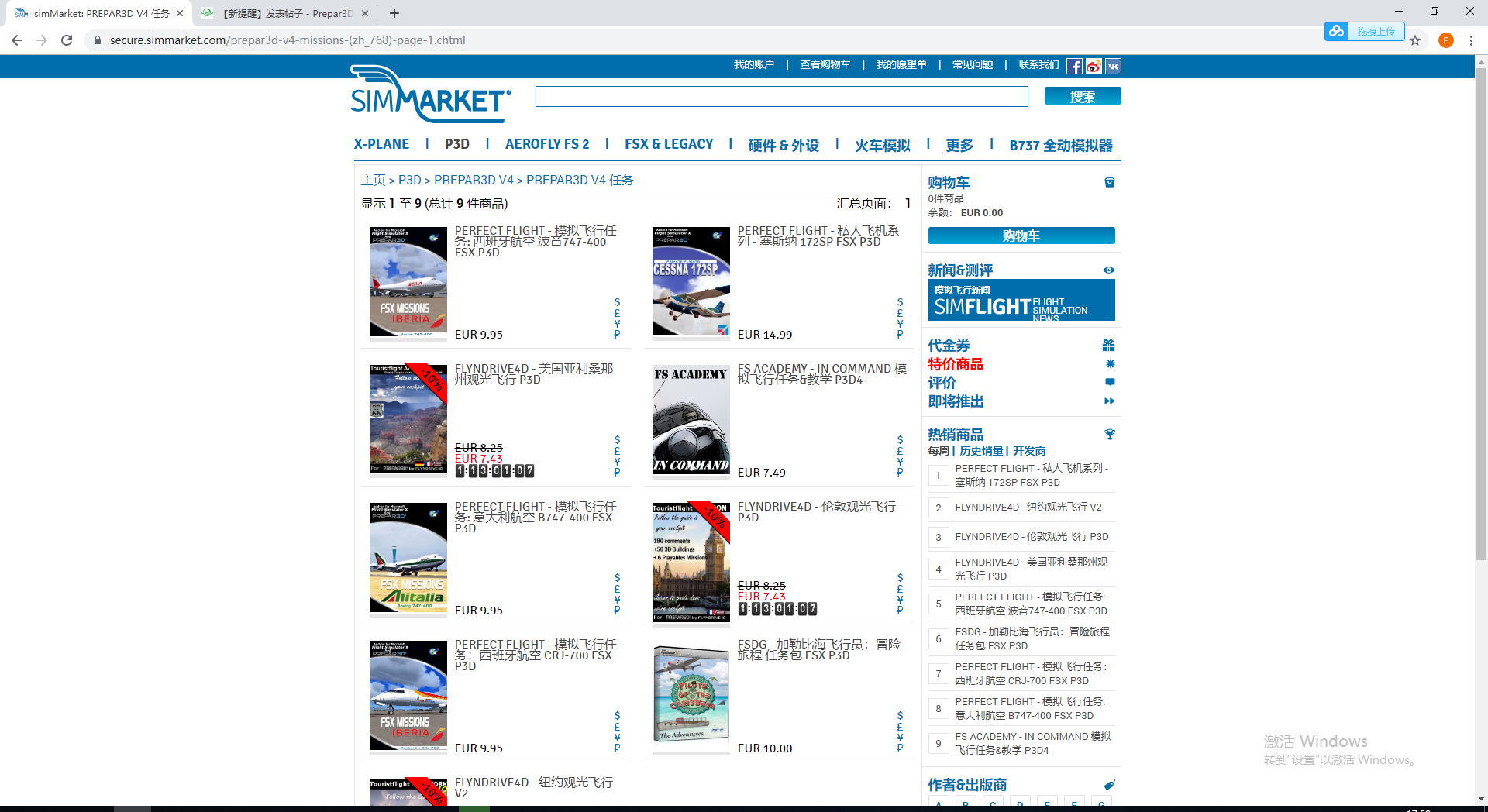Open the Chrome three-dot menu
Viewport: 1488px width, 812px height.
tap(1471, 40)
